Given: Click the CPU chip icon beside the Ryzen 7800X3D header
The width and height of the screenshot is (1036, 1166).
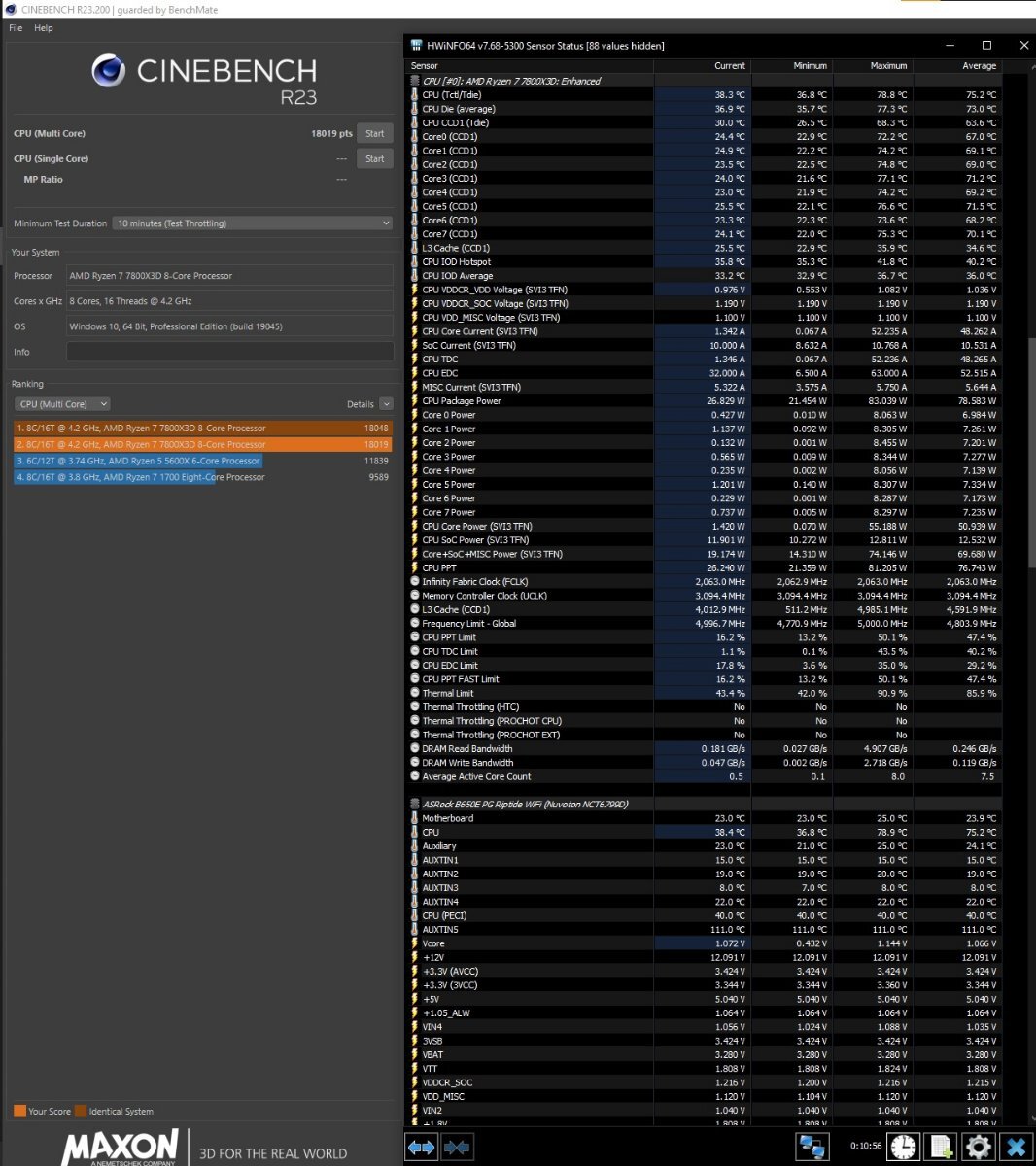Looking at the screenshot, I should point(415,81).
